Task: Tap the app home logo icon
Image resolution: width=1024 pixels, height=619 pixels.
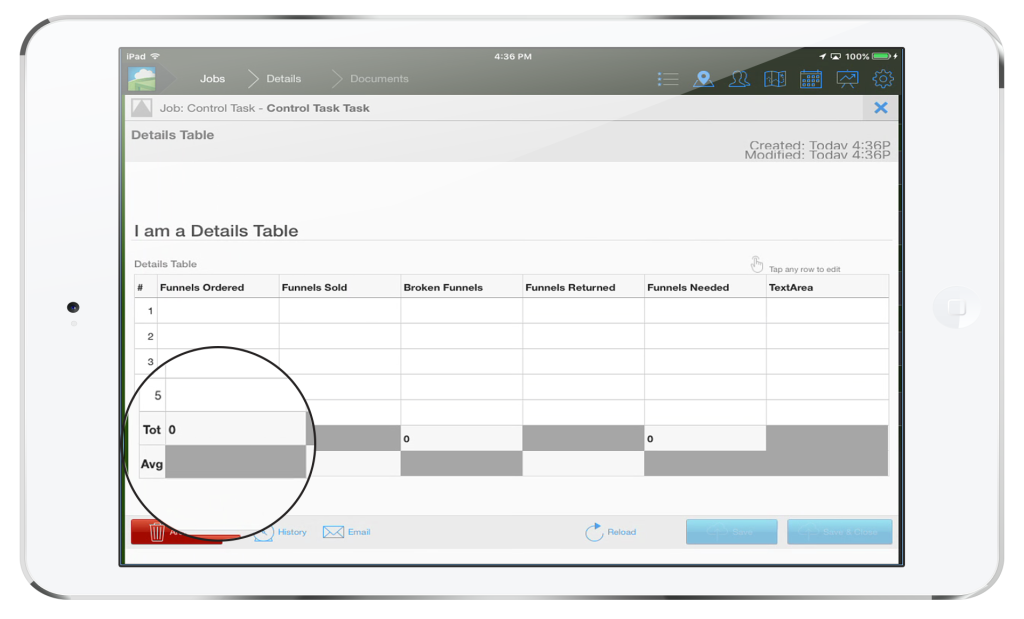Action: coord(142,79)
